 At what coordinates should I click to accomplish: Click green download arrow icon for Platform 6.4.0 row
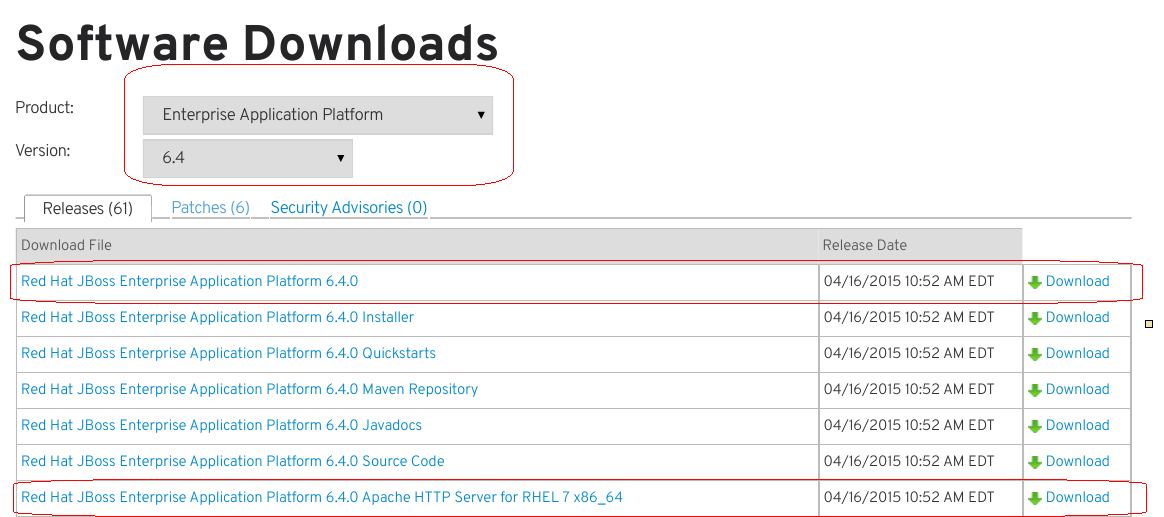coord(1035,282)
